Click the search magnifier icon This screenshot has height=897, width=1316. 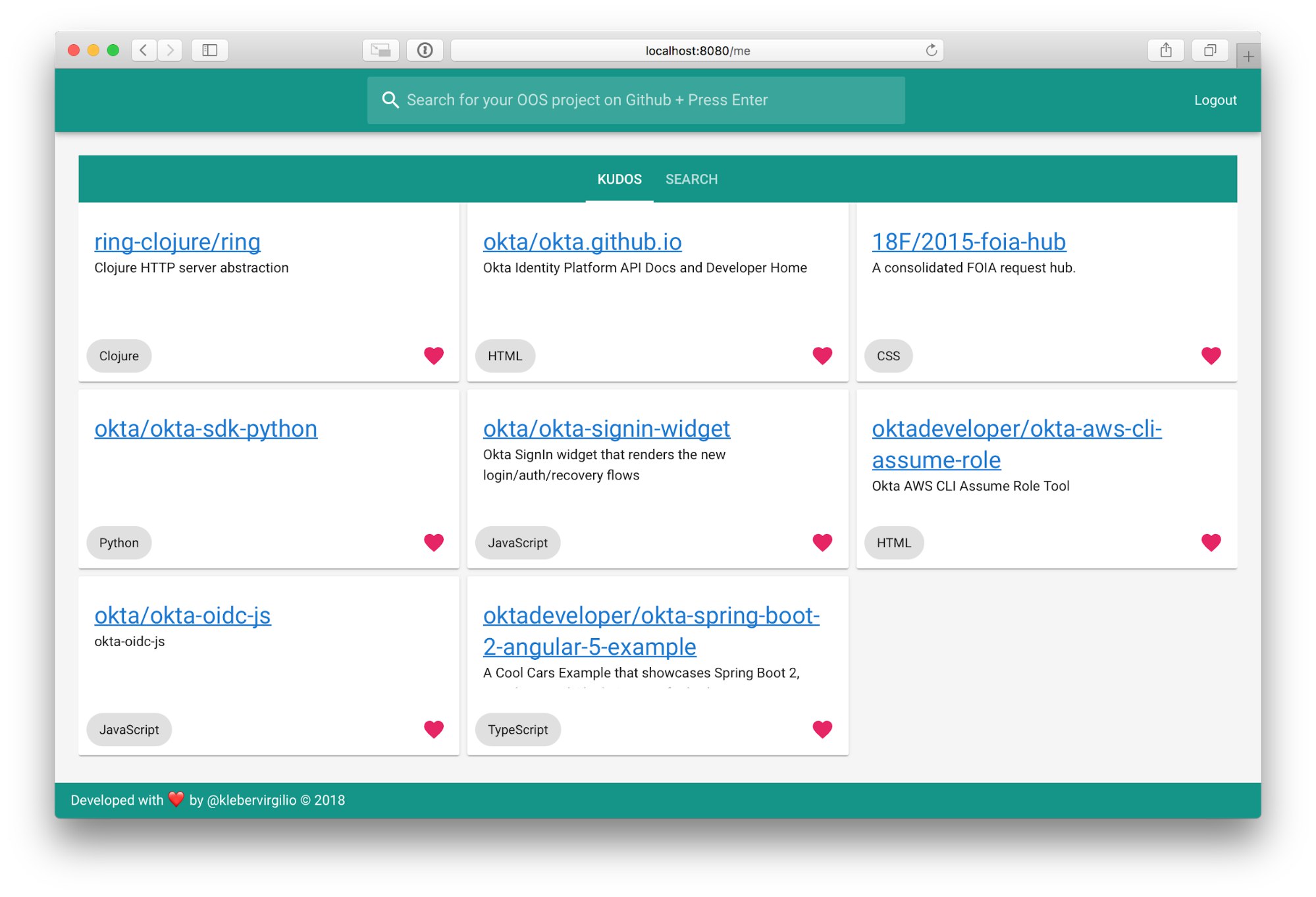[390, 100]
